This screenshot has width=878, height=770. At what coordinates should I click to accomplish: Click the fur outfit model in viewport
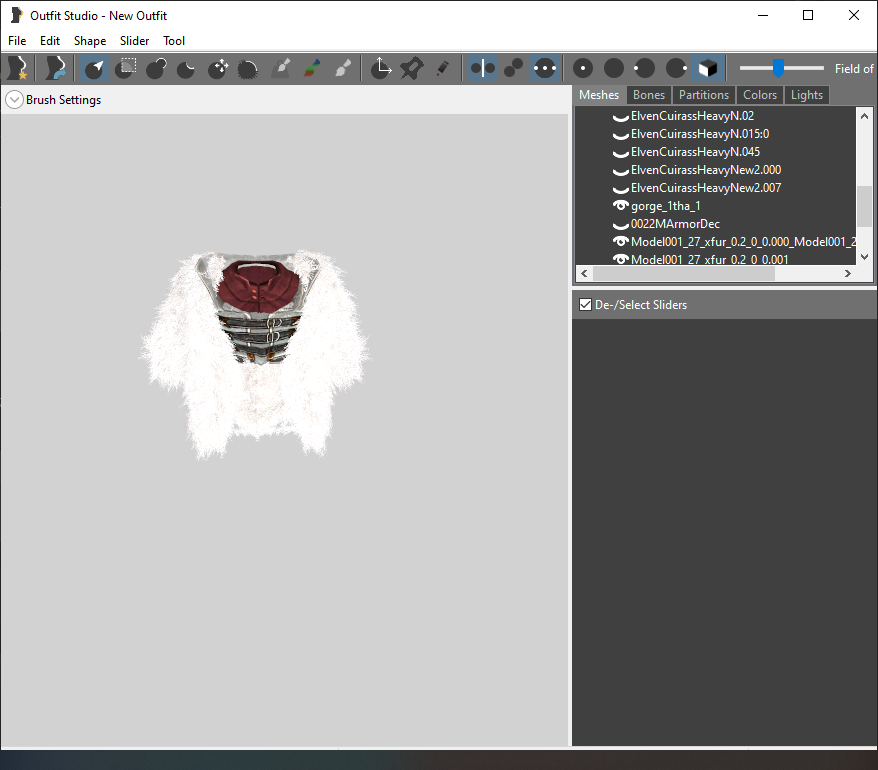coord(255,354)
